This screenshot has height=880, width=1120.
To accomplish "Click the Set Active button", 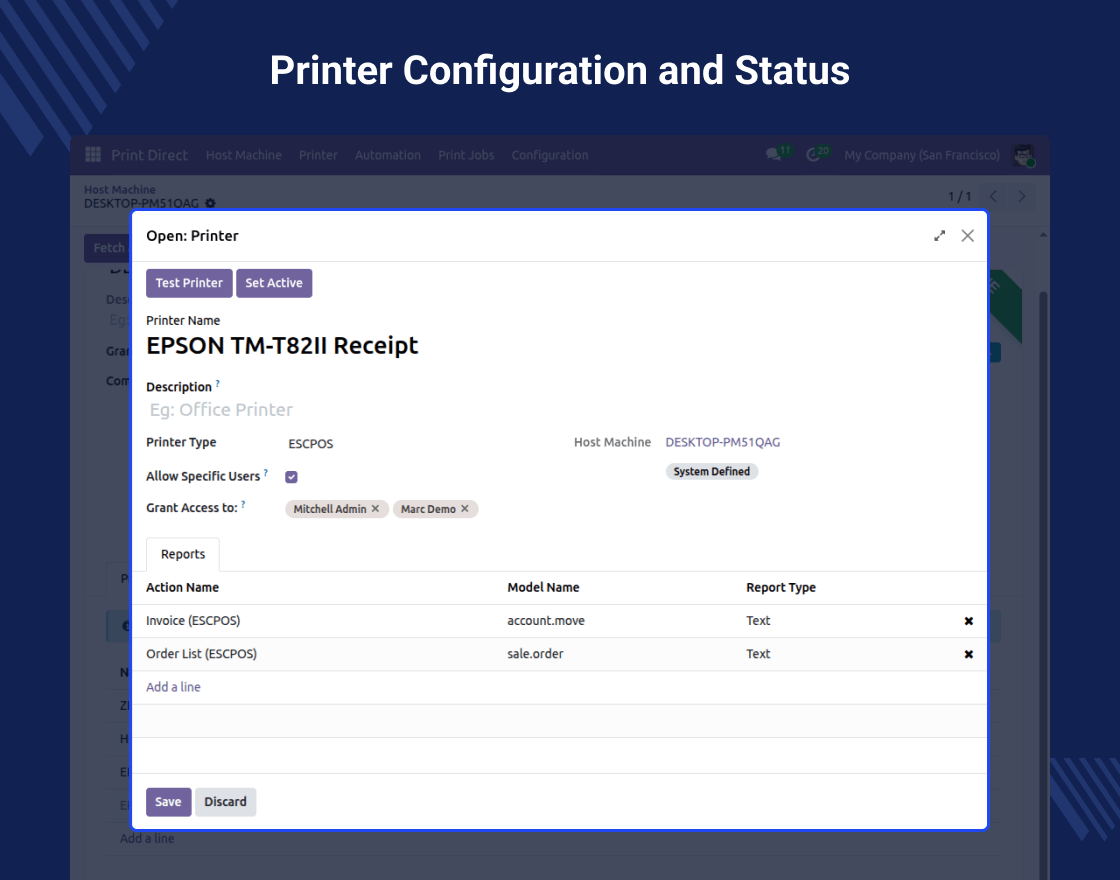I will tap(274, 283).
